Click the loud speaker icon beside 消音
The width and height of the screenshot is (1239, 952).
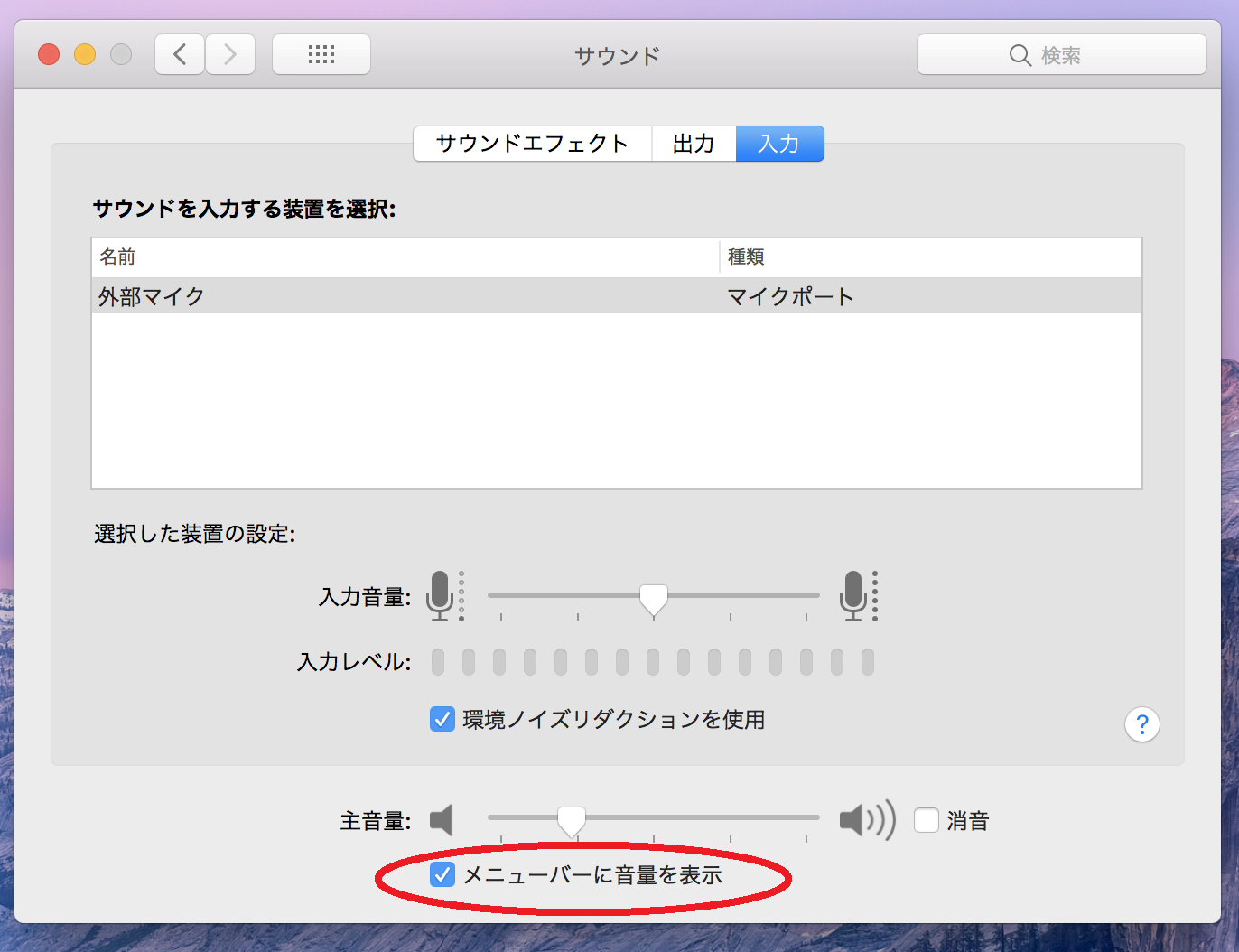[868, 820]
